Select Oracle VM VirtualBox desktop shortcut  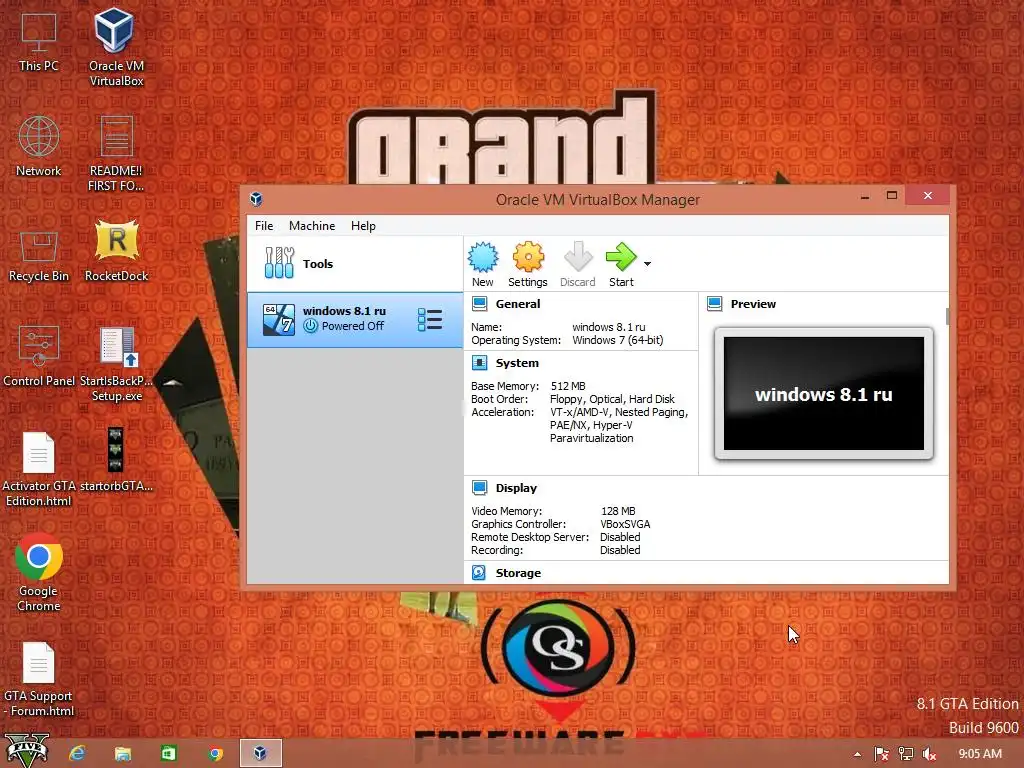click(116, 47)
